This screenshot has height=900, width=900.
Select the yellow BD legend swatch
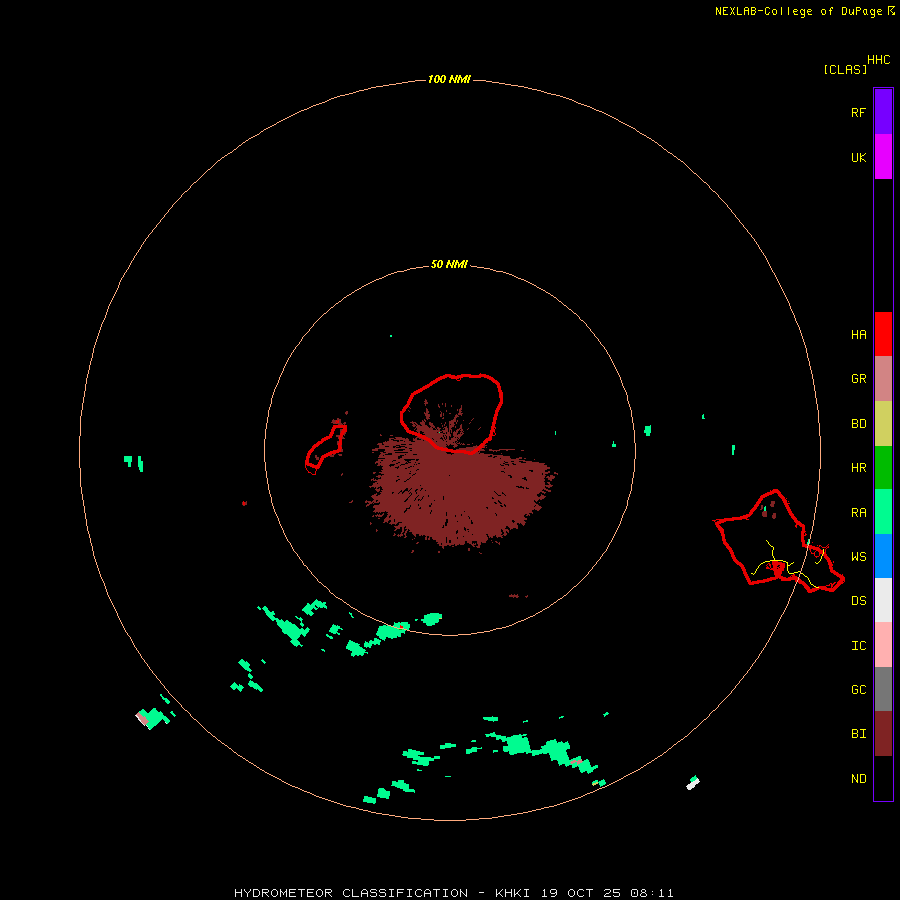point(883,424)
